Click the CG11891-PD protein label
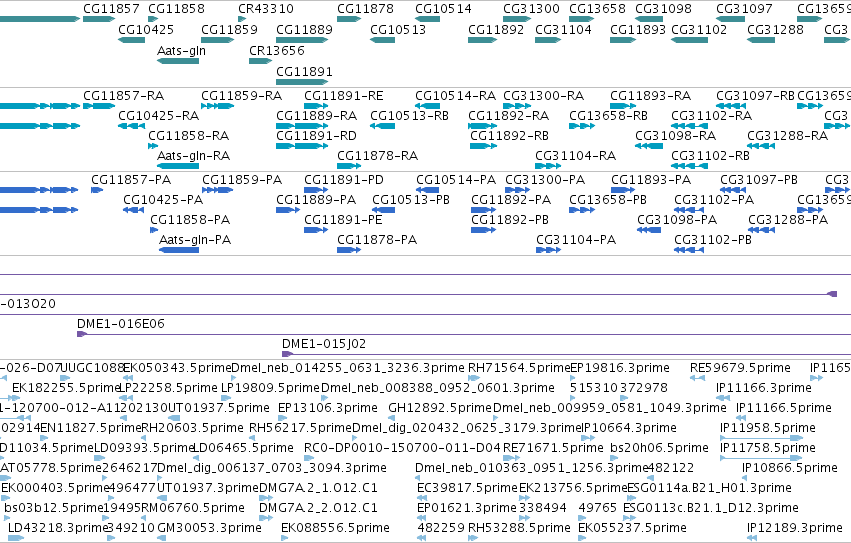 click(344, 180)
